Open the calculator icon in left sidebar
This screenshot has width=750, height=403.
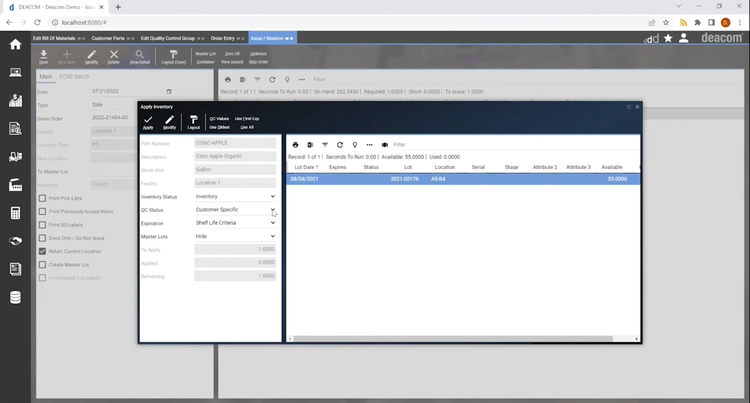(x=15, y=213)
